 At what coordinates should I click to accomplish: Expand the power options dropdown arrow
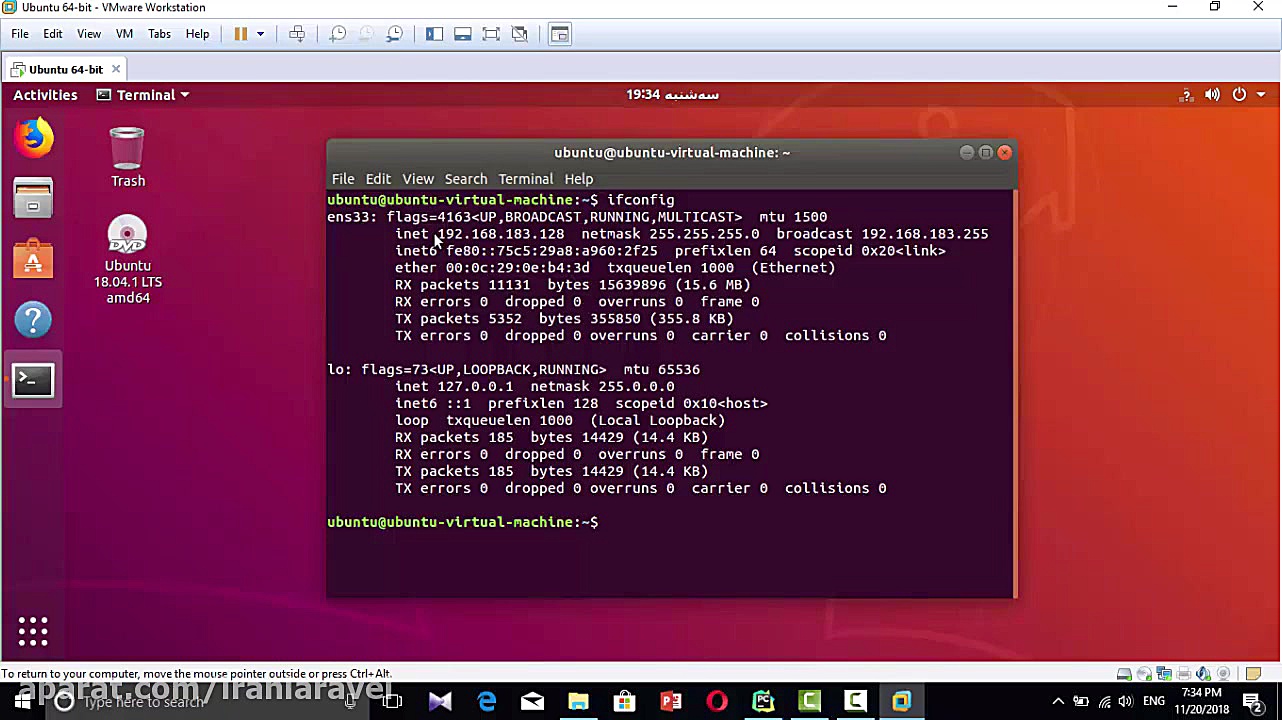(x=260, y=34)
